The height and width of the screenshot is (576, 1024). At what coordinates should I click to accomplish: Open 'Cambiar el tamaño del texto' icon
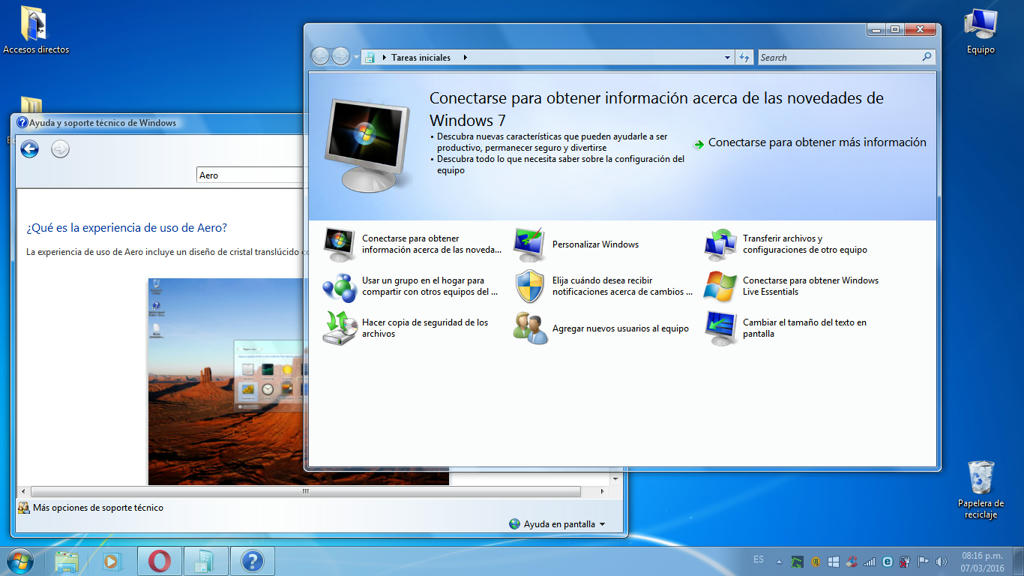click(x=720, y=328)
